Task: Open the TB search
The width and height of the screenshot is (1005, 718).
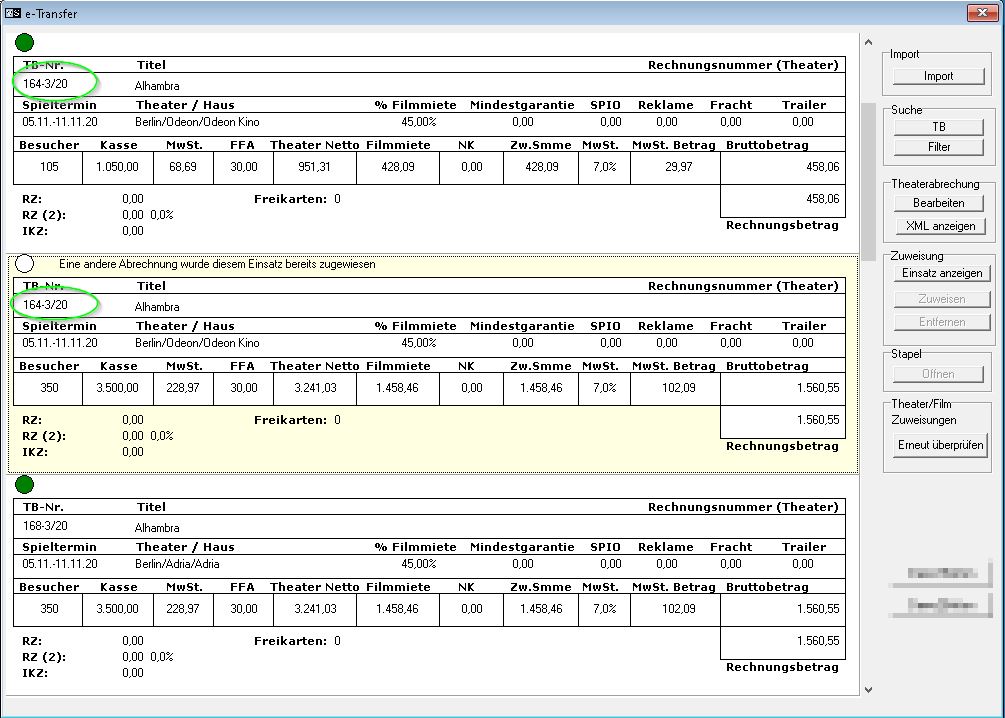Action: tap(938, 127)
